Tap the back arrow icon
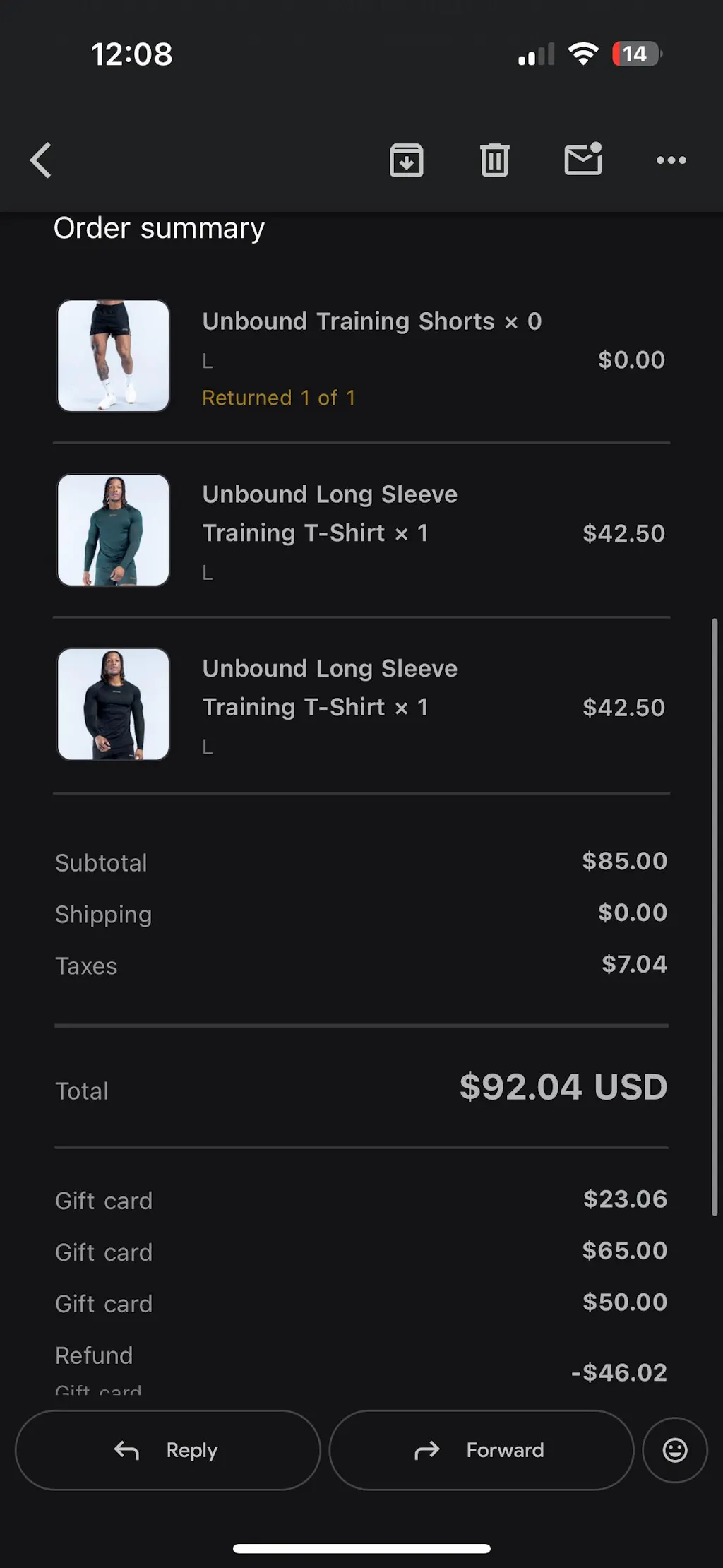This screenshot has width=723, height=1568. coord(41,160)
